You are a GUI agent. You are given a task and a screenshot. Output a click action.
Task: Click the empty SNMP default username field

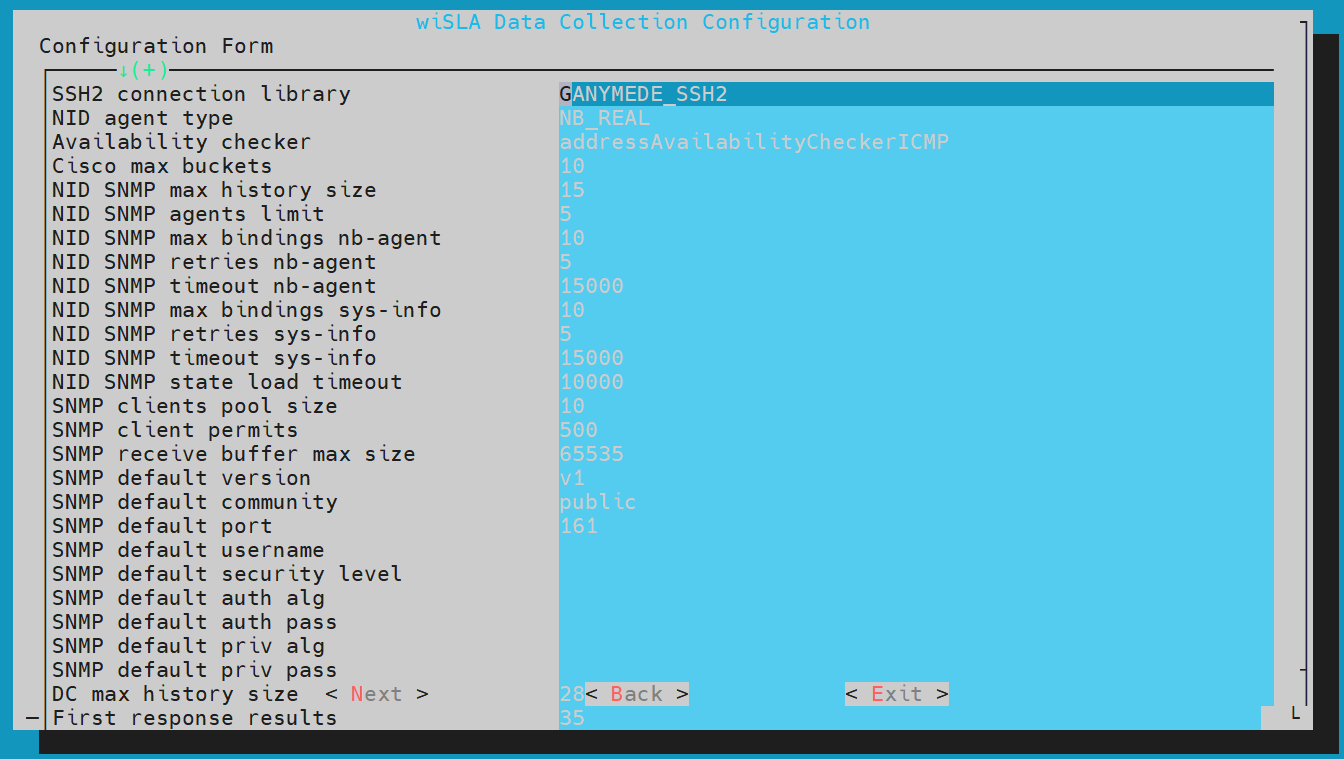915,550
